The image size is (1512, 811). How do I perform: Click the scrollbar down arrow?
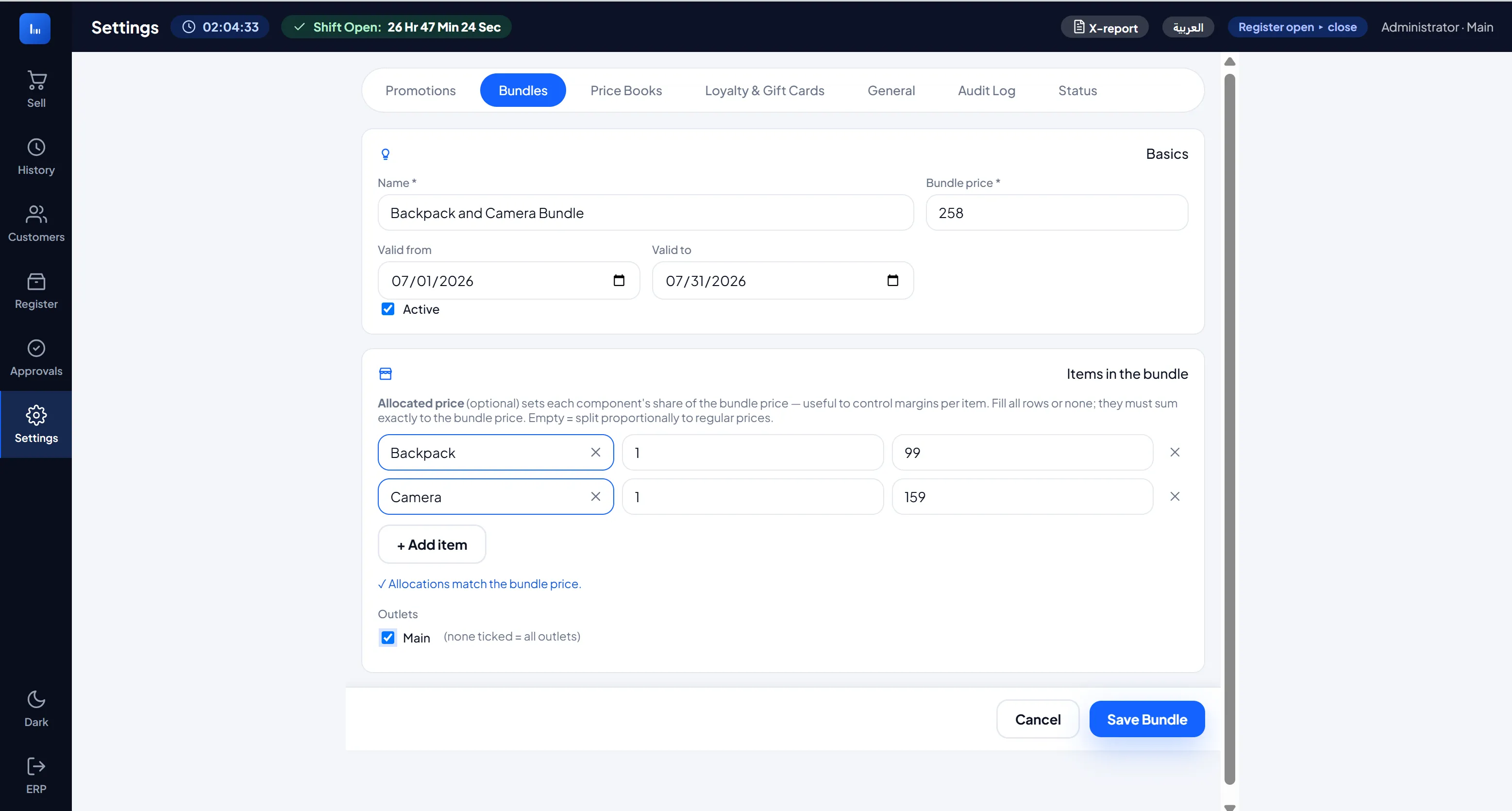coord(1230,807)
